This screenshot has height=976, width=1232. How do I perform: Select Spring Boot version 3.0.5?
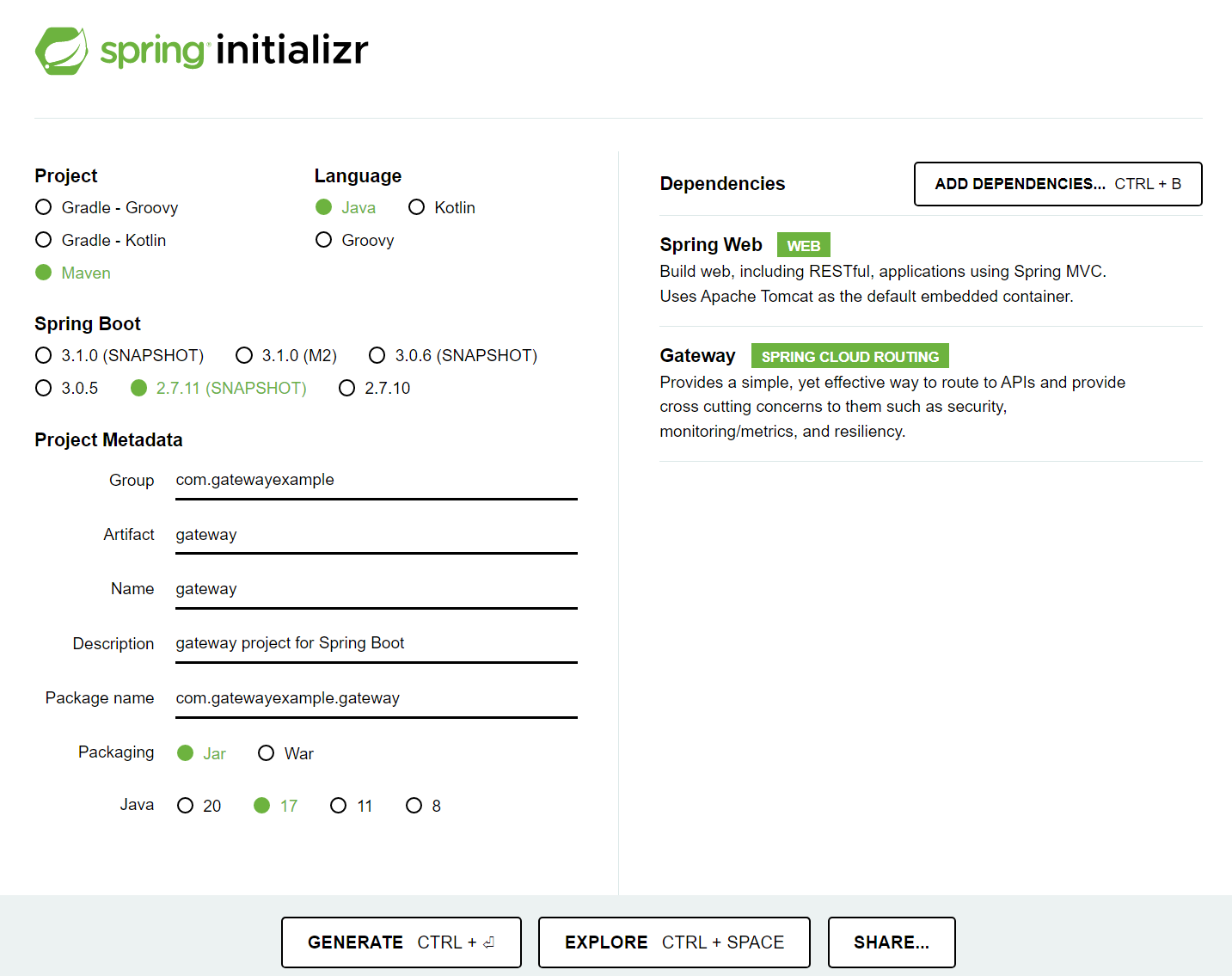pos(43,388)
